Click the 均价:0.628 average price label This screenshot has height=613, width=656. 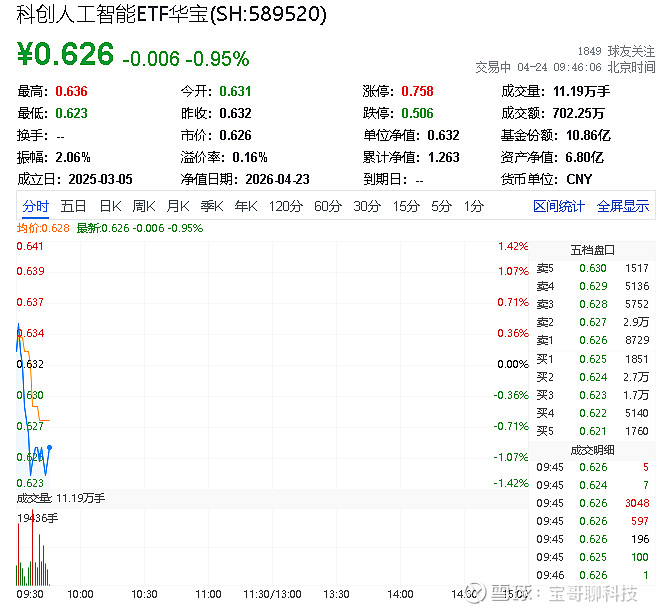(x=43, y=228)
